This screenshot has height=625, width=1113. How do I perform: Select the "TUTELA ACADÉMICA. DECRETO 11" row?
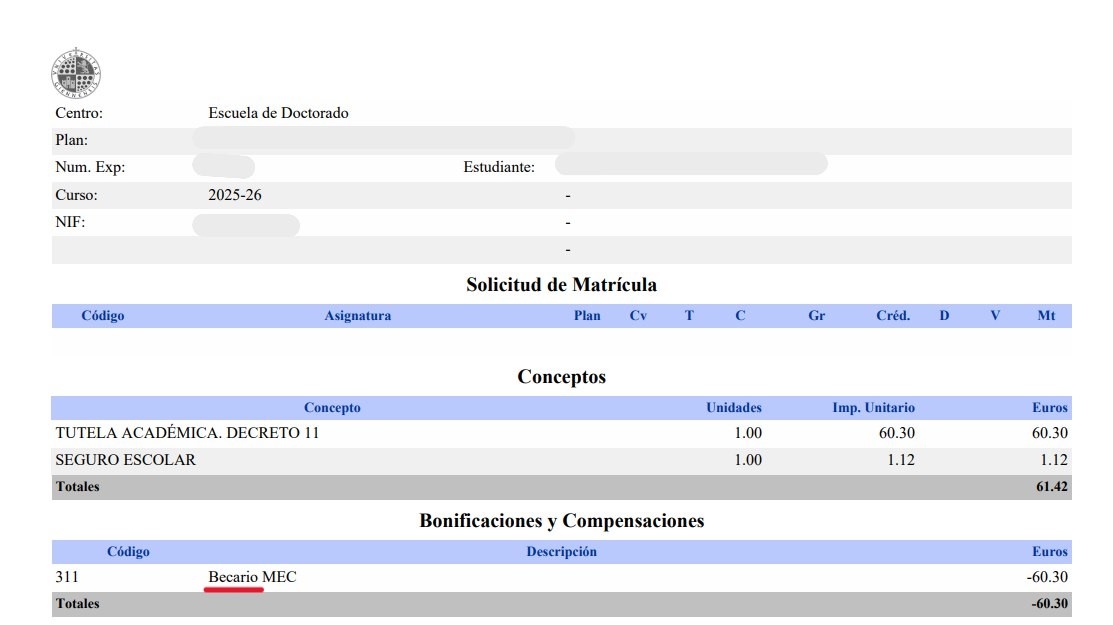(188, 434)
